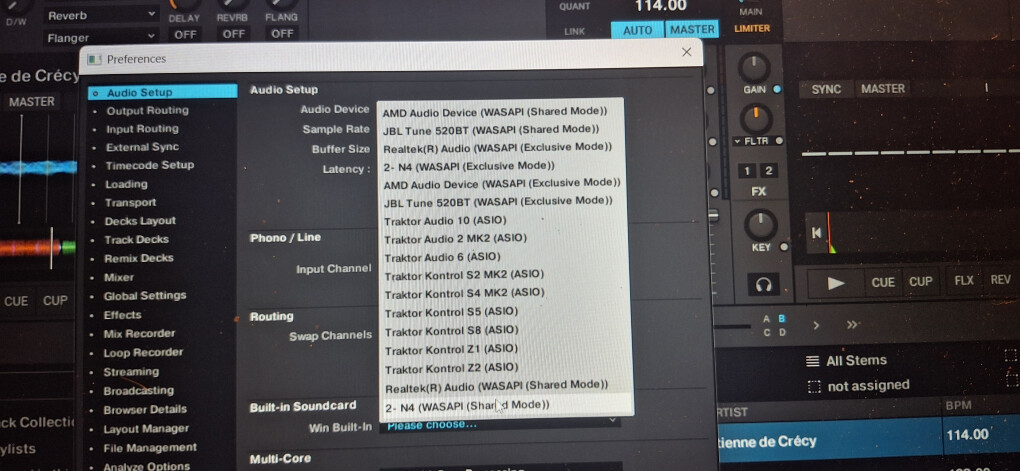Turn the GAIN knob in the mixer
The width and height of the screenshot is (1020, 471).
(754, 68)
